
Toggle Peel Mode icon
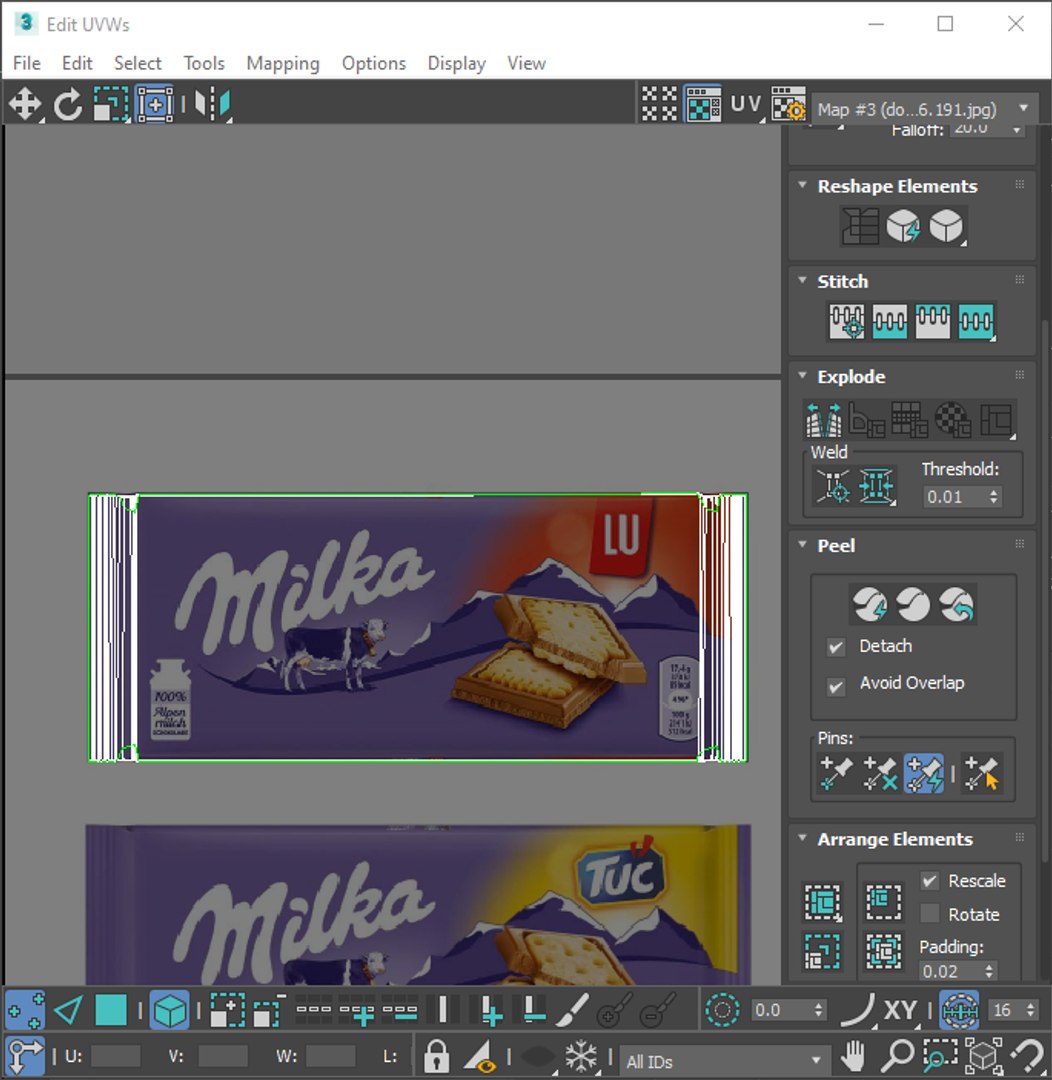(x=914, y=605)
